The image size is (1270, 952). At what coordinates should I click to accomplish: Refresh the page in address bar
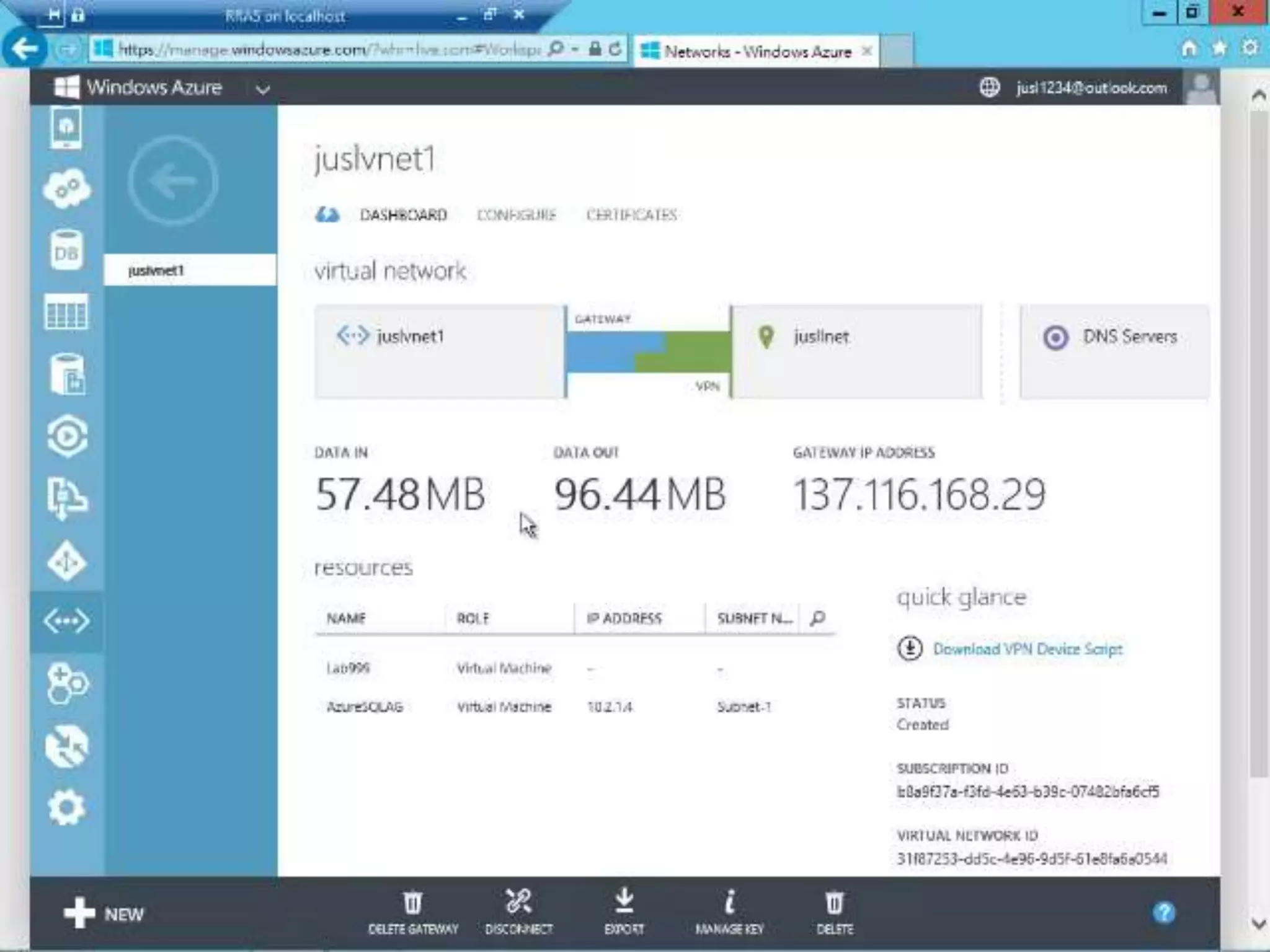coord(615,49)
